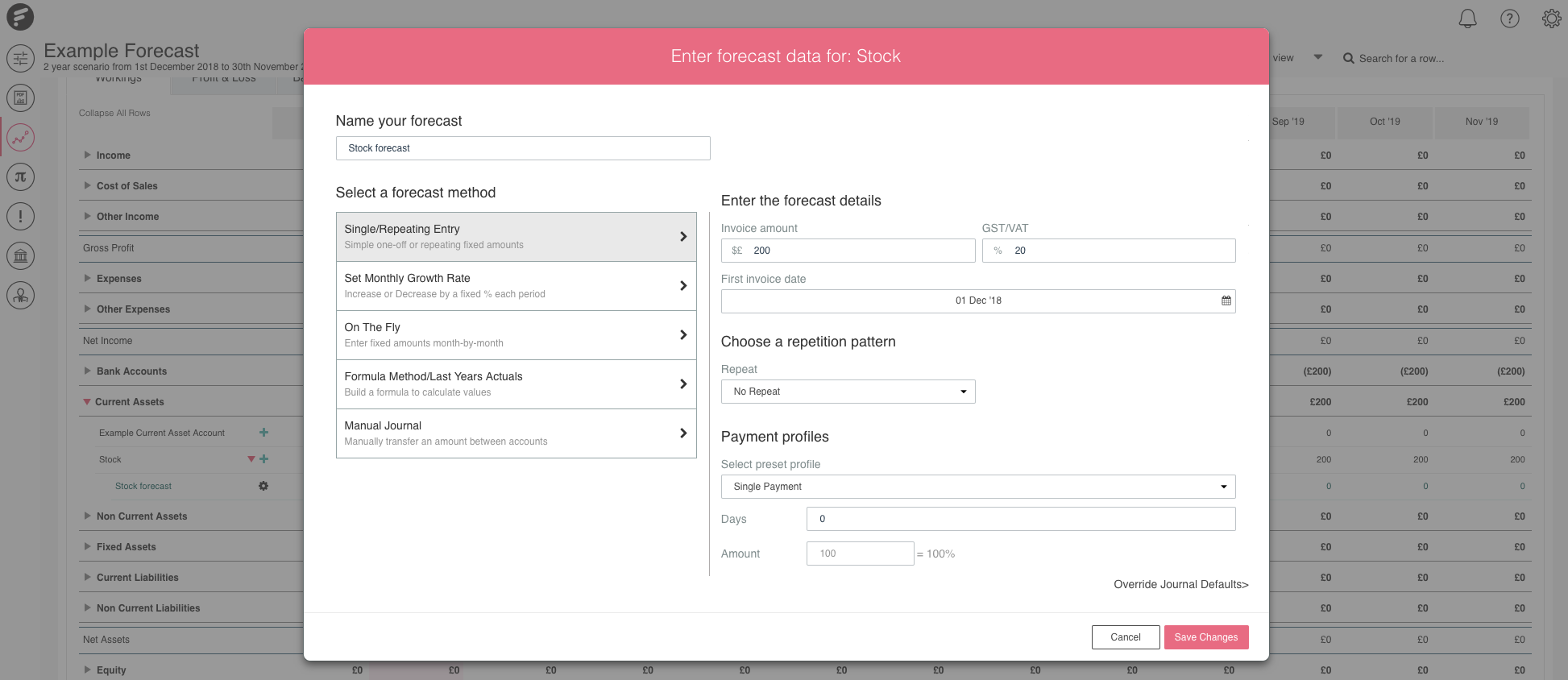Click the Save Changes button
Viewport: 1568px width, 680px height.
coord(1206,637)
